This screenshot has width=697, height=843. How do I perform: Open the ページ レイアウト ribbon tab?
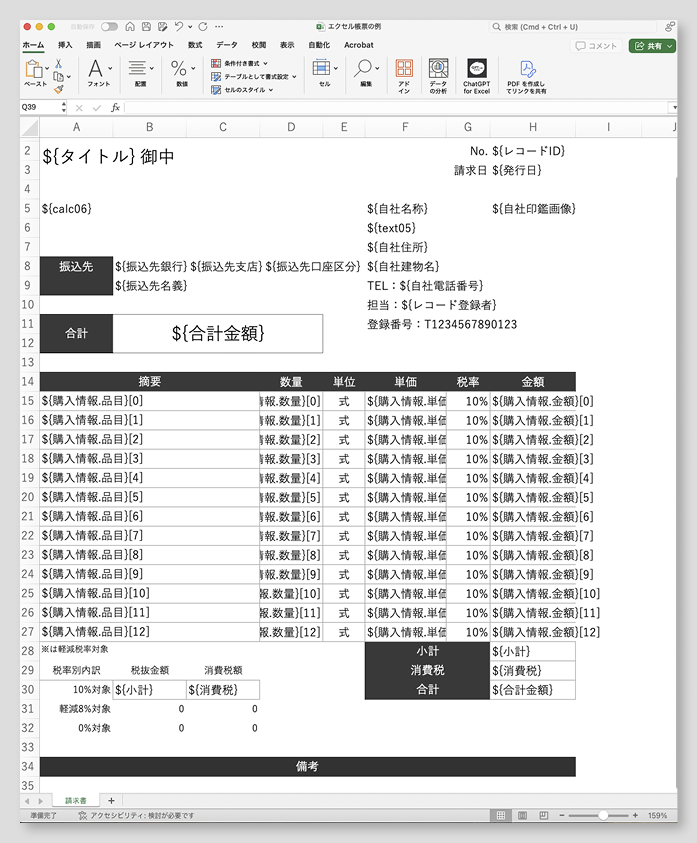point(144,45)
